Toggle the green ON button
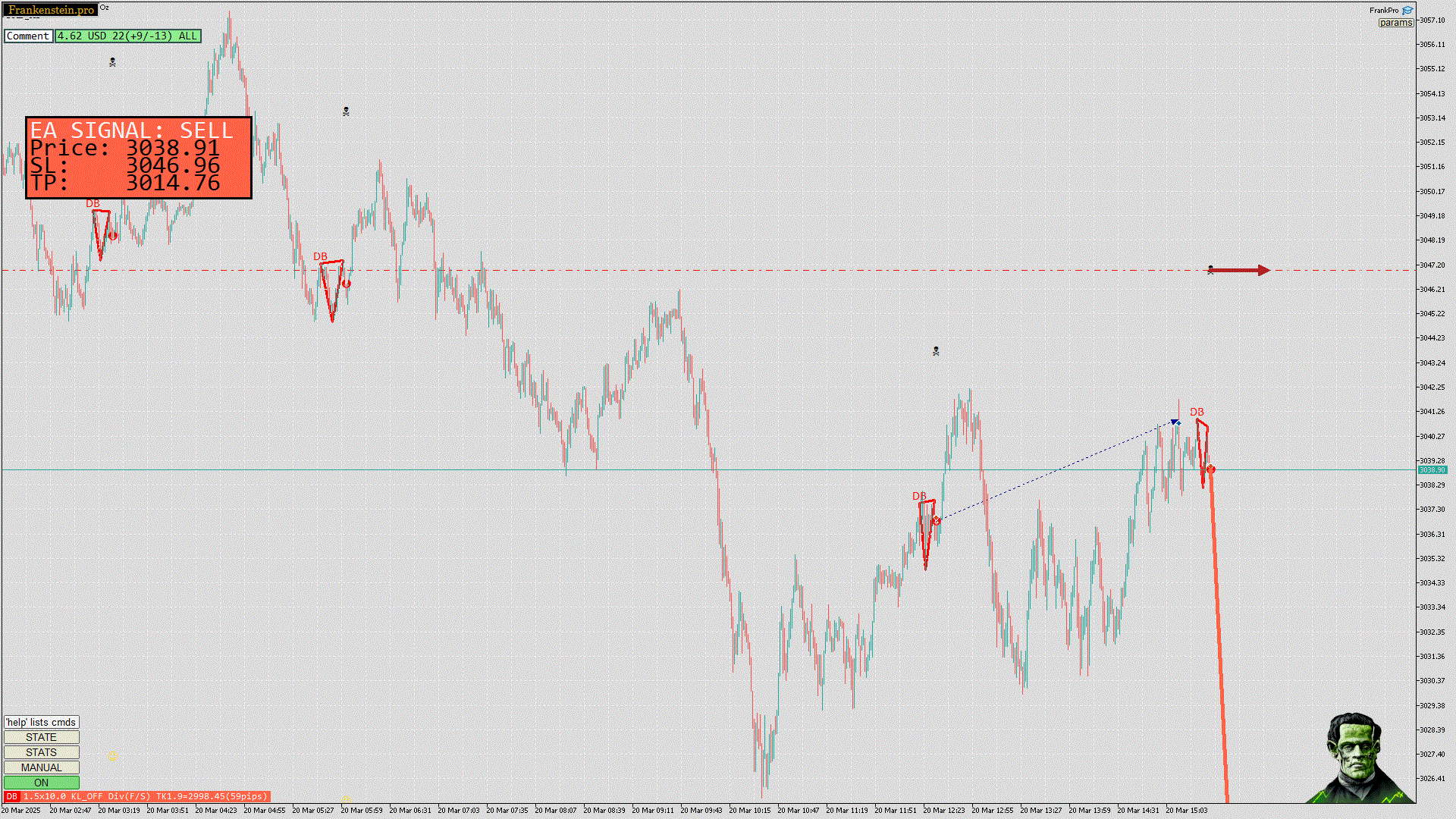Viewport: 1456px width, 819px height. (41, 783)
